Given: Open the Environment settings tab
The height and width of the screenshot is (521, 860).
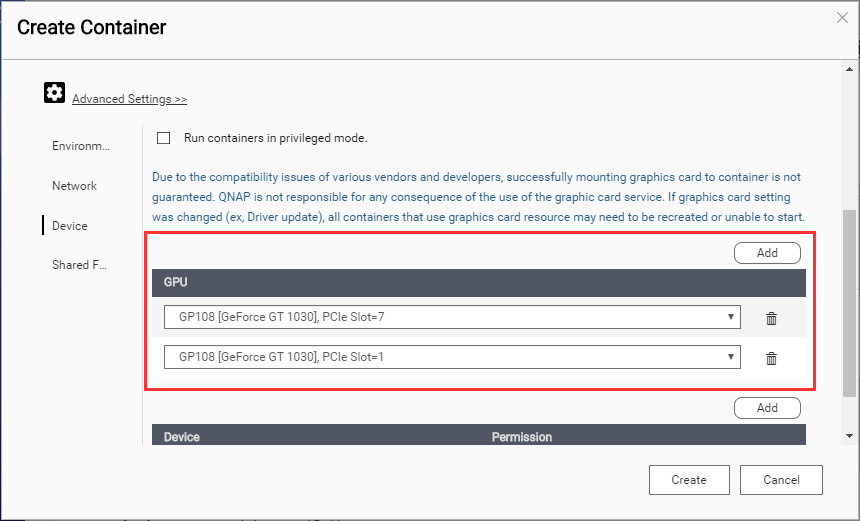Looking at the screenshot, I should [81, 146].
